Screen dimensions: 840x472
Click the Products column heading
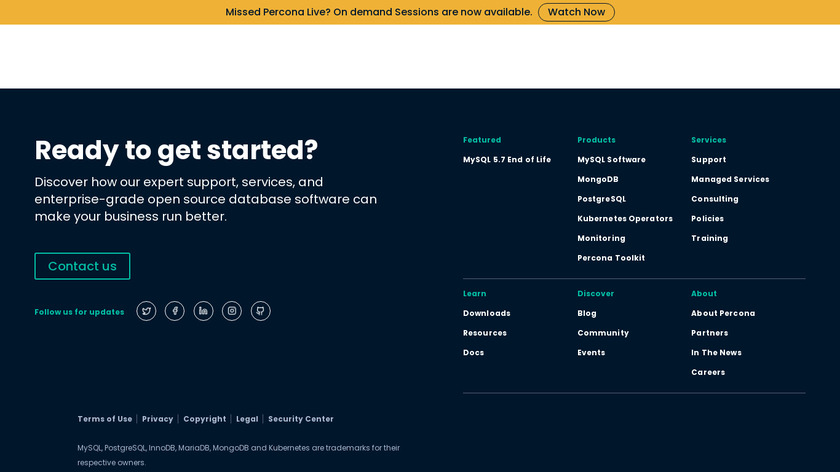[596, 140]
